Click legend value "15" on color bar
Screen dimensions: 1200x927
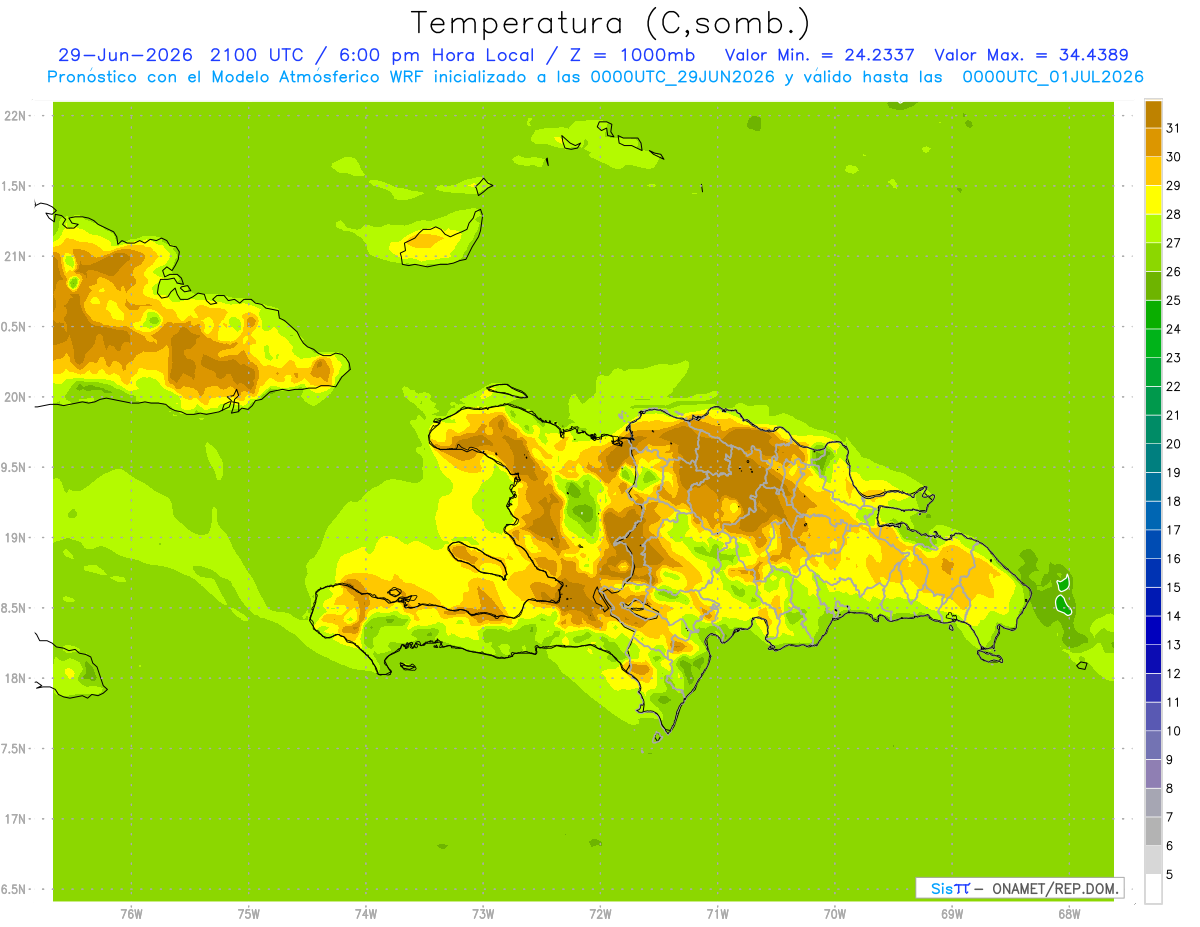pos(1173,588)
